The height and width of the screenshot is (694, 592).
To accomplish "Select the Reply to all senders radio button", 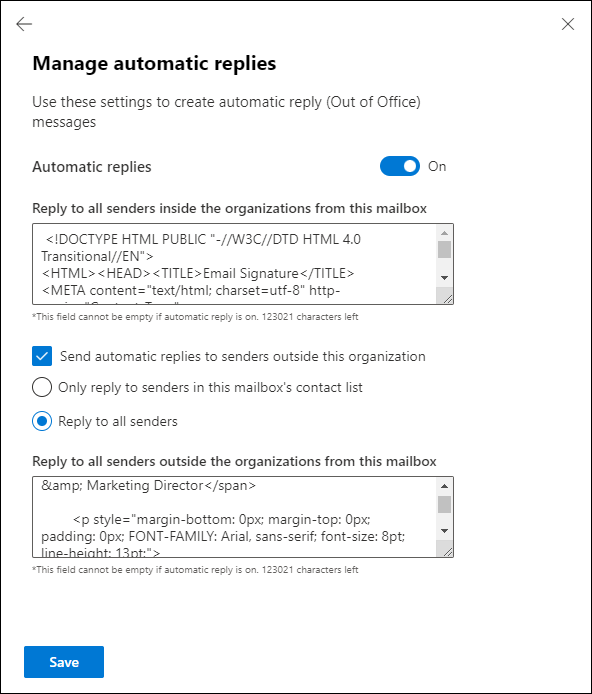I will tap(42, 421).
